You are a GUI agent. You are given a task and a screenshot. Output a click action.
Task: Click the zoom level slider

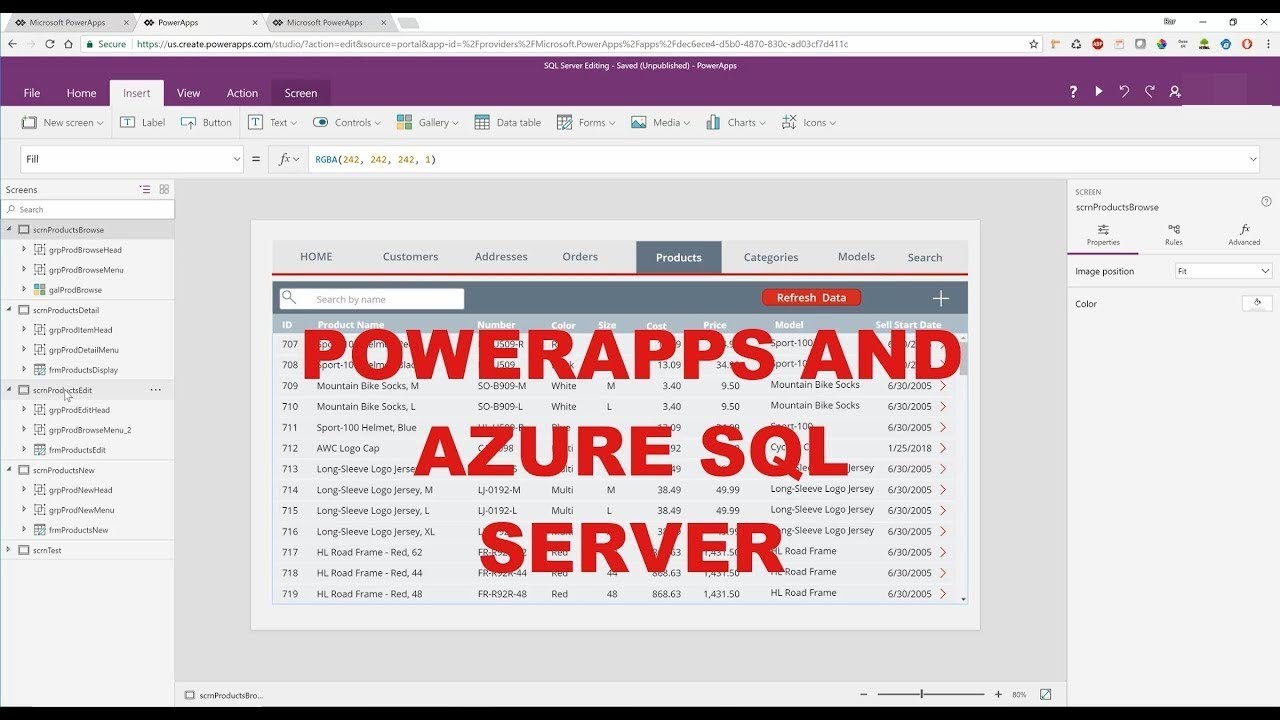tap(931, 694)
